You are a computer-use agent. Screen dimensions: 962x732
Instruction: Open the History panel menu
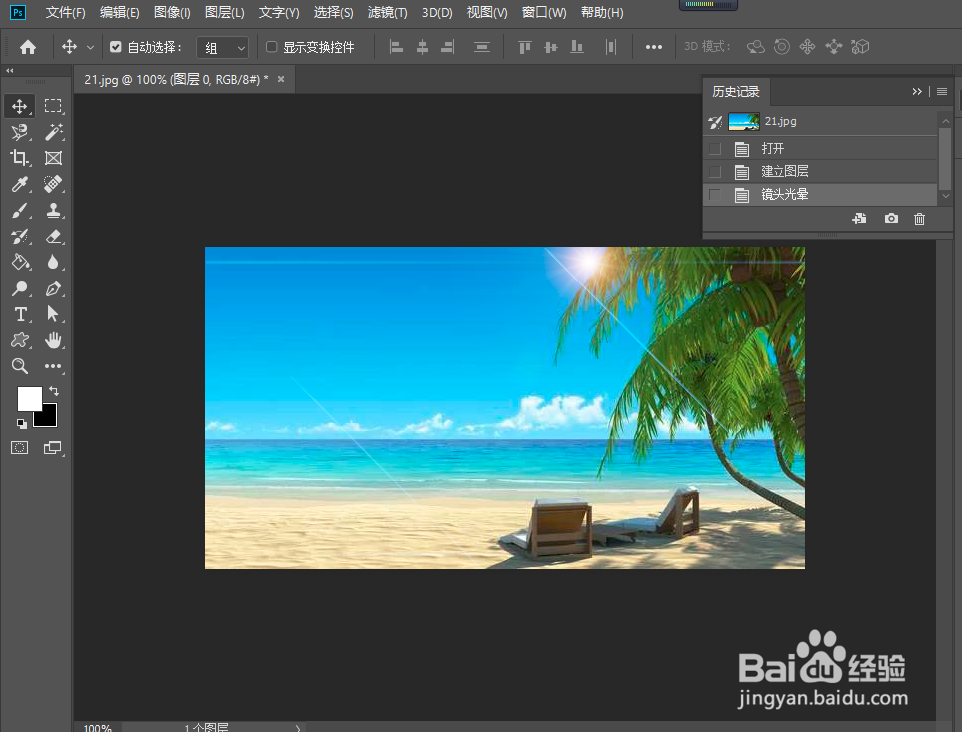tap(942, 91)
